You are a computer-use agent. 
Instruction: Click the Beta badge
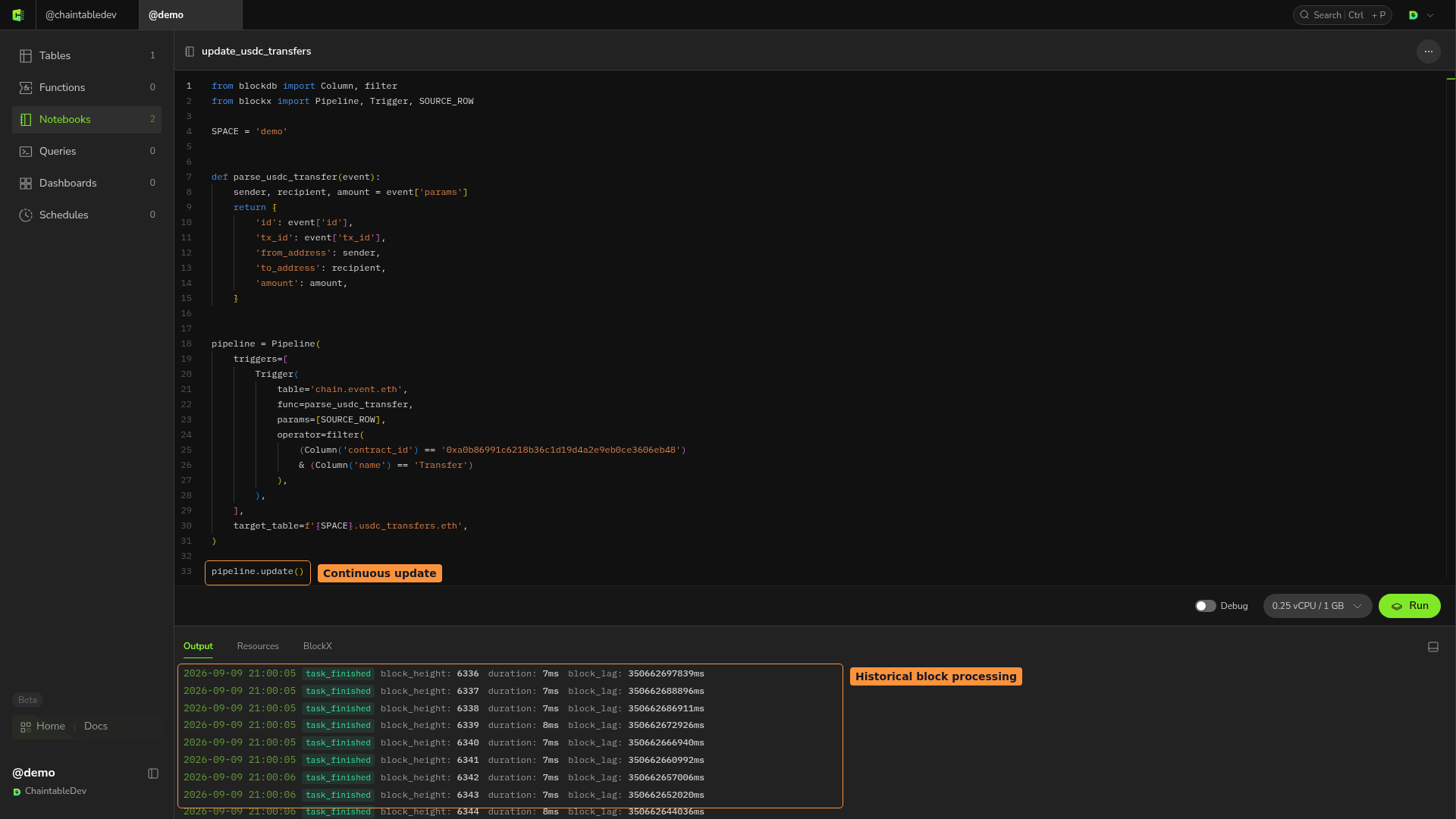point(27,700)
